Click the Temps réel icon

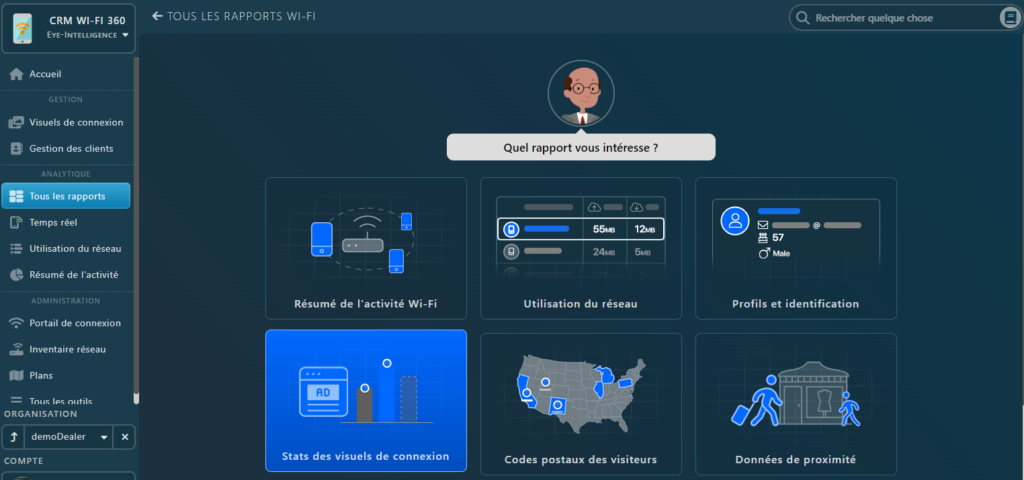[16, 222]
